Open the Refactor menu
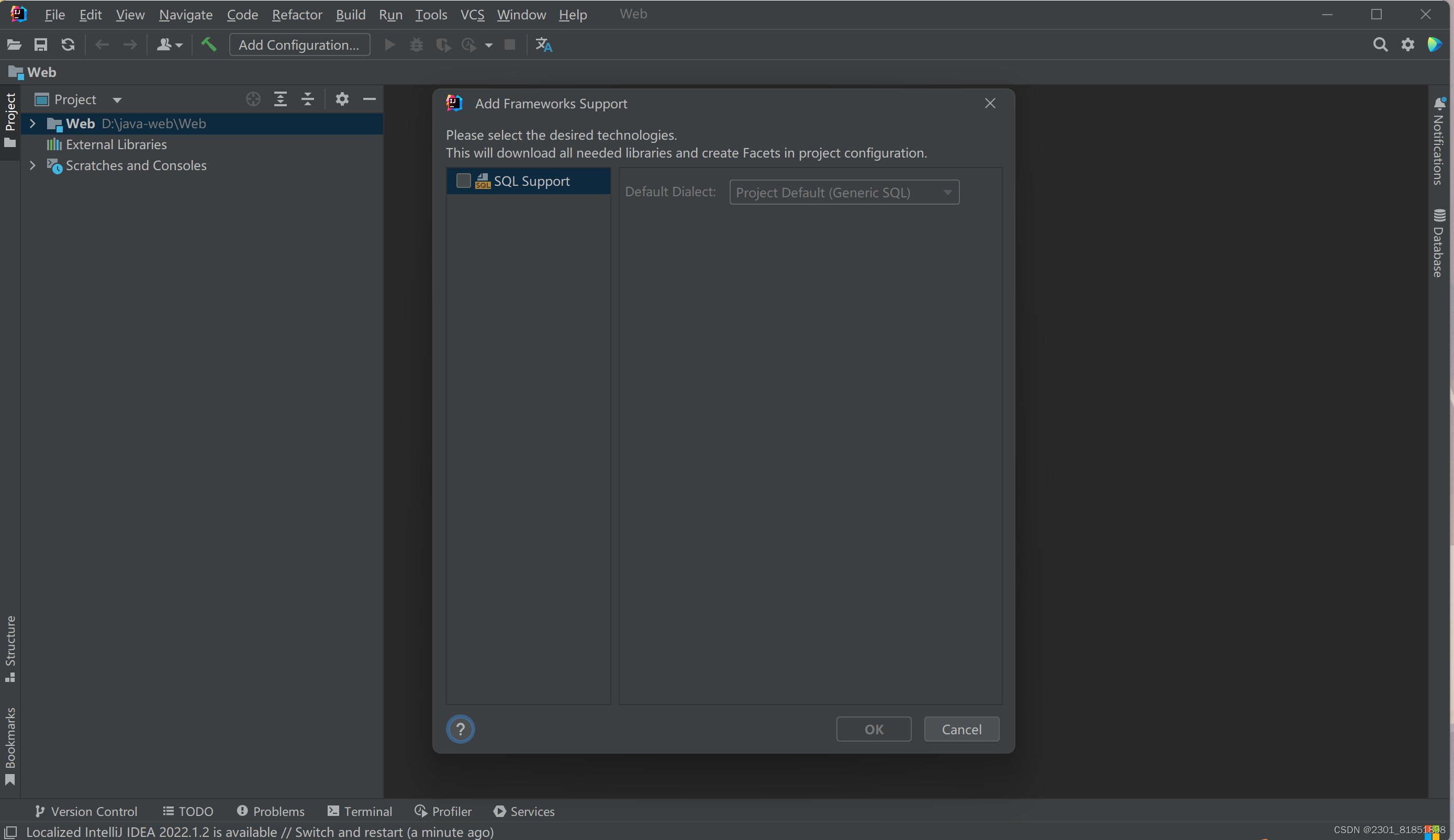1454x840 pixels. 297,15
